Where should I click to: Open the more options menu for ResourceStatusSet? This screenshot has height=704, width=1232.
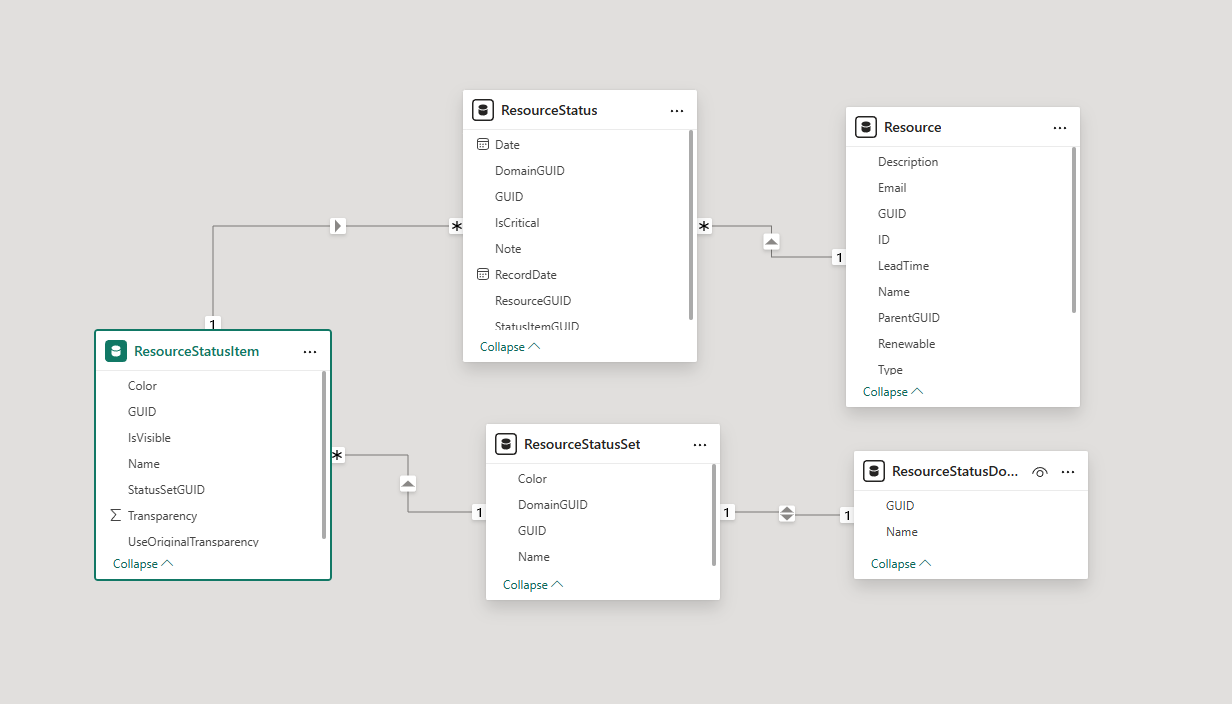point(700,445)
